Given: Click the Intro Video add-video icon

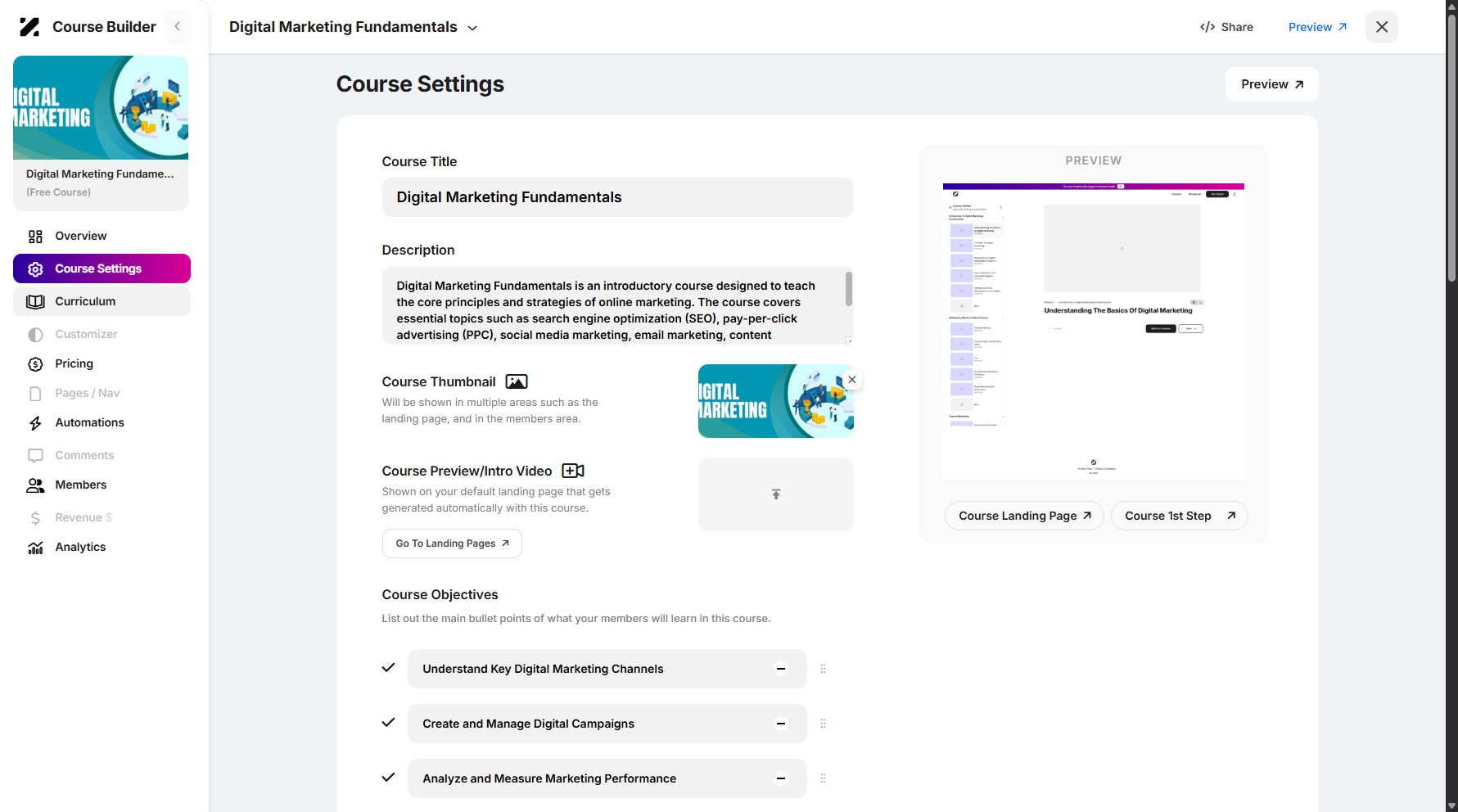Looking at the screenshot, I should pyautogui.click(x=573, y=471).
